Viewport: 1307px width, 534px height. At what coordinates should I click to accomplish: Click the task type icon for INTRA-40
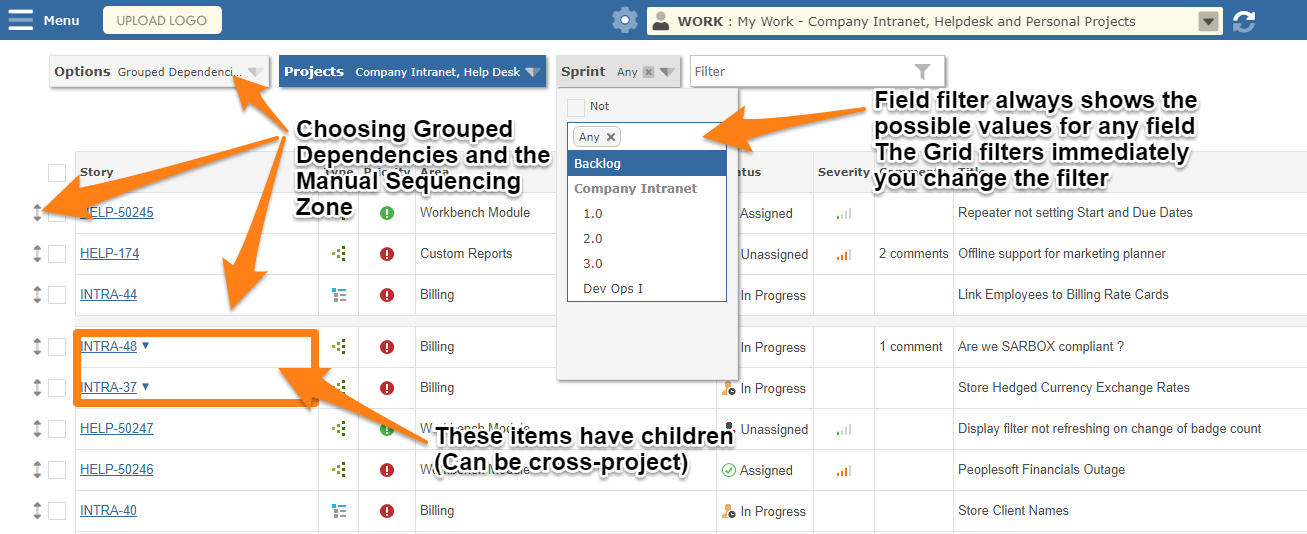click(339, 511)
